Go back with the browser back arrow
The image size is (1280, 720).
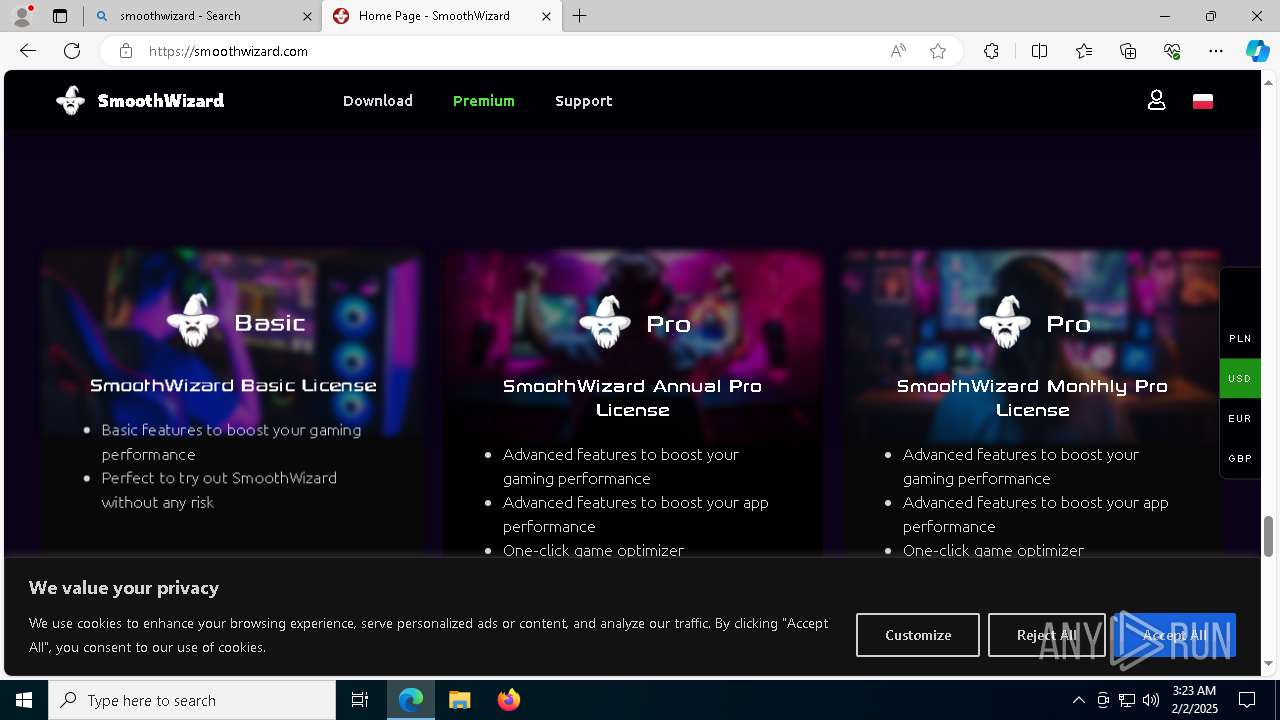tap(28, 51)
